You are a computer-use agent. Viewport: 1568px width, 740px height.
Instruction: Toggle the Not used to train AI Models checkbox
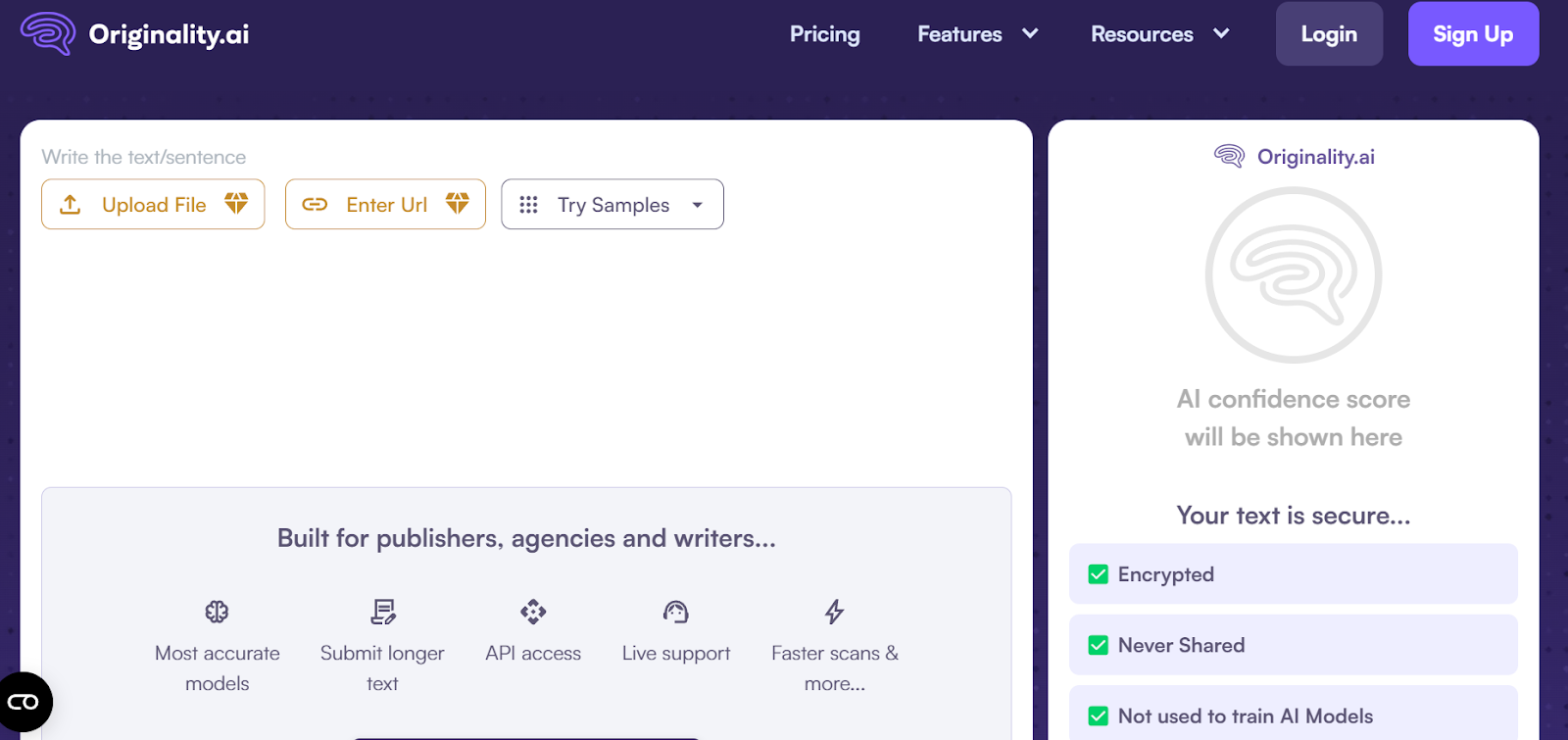pos(1099,716)
